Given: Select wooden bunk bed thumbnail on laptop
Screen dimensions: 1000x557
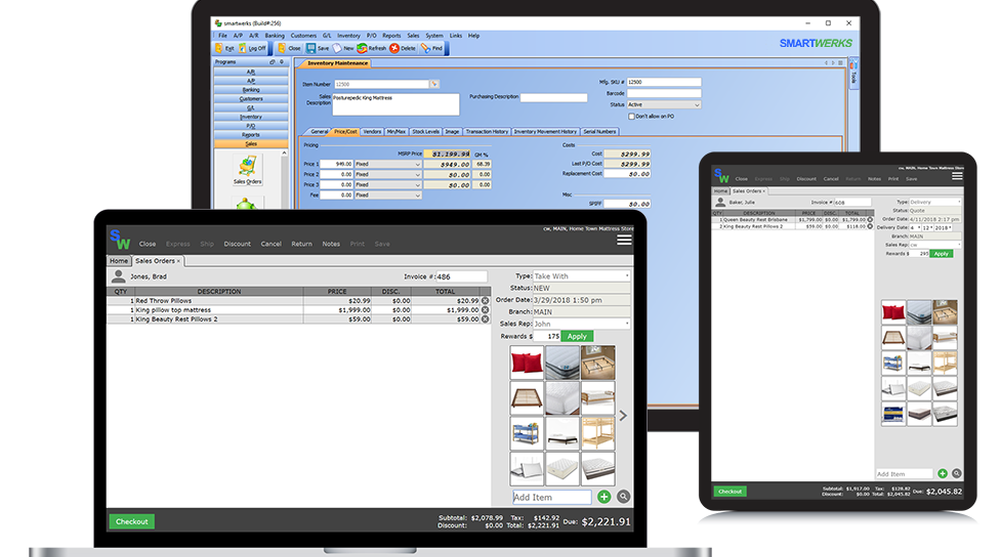Looking at the screenshot, I should click(598, 433).
